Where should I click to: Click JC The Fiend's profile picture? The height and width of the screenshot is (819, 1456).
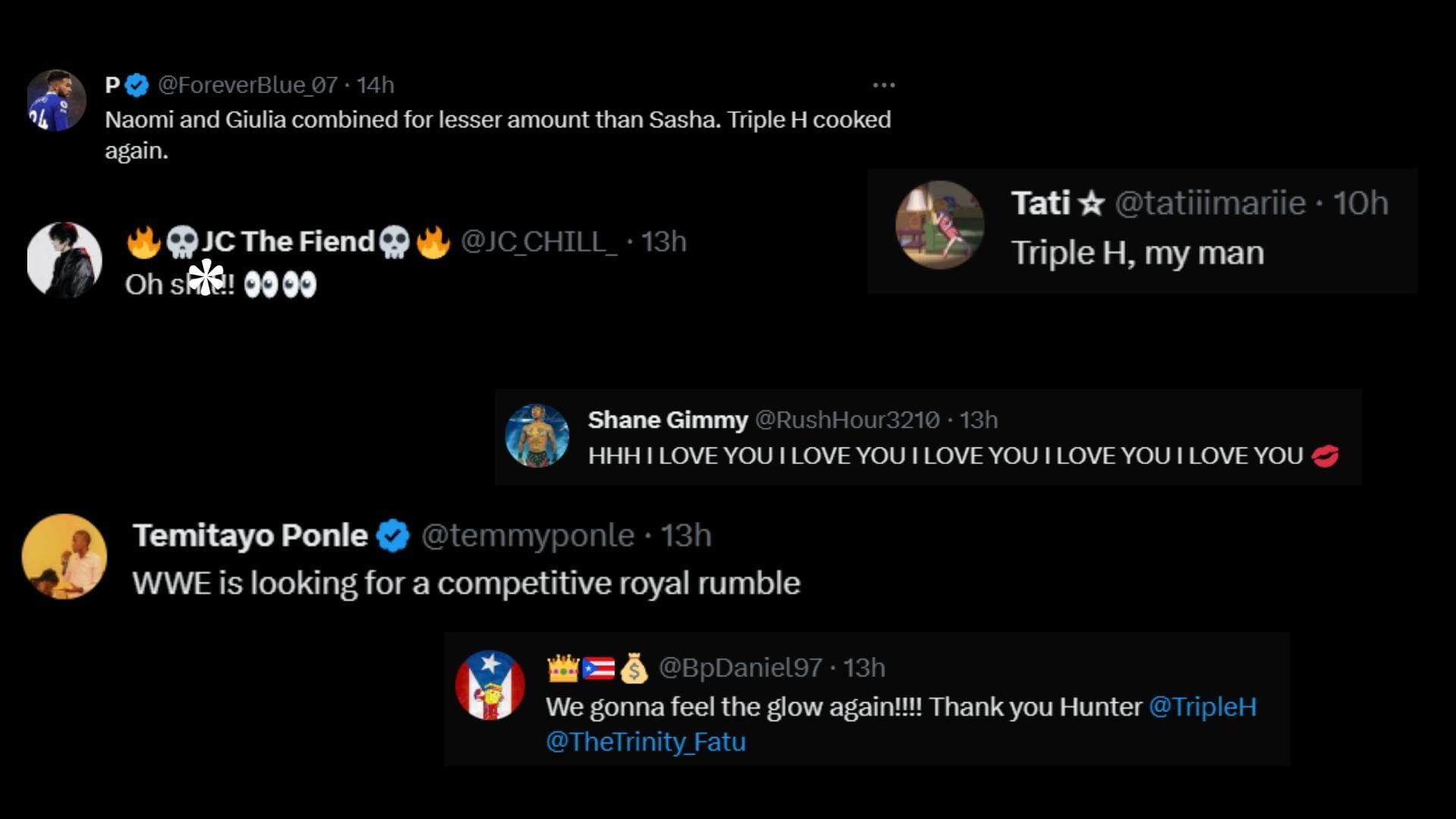click(x=64, y=260)
